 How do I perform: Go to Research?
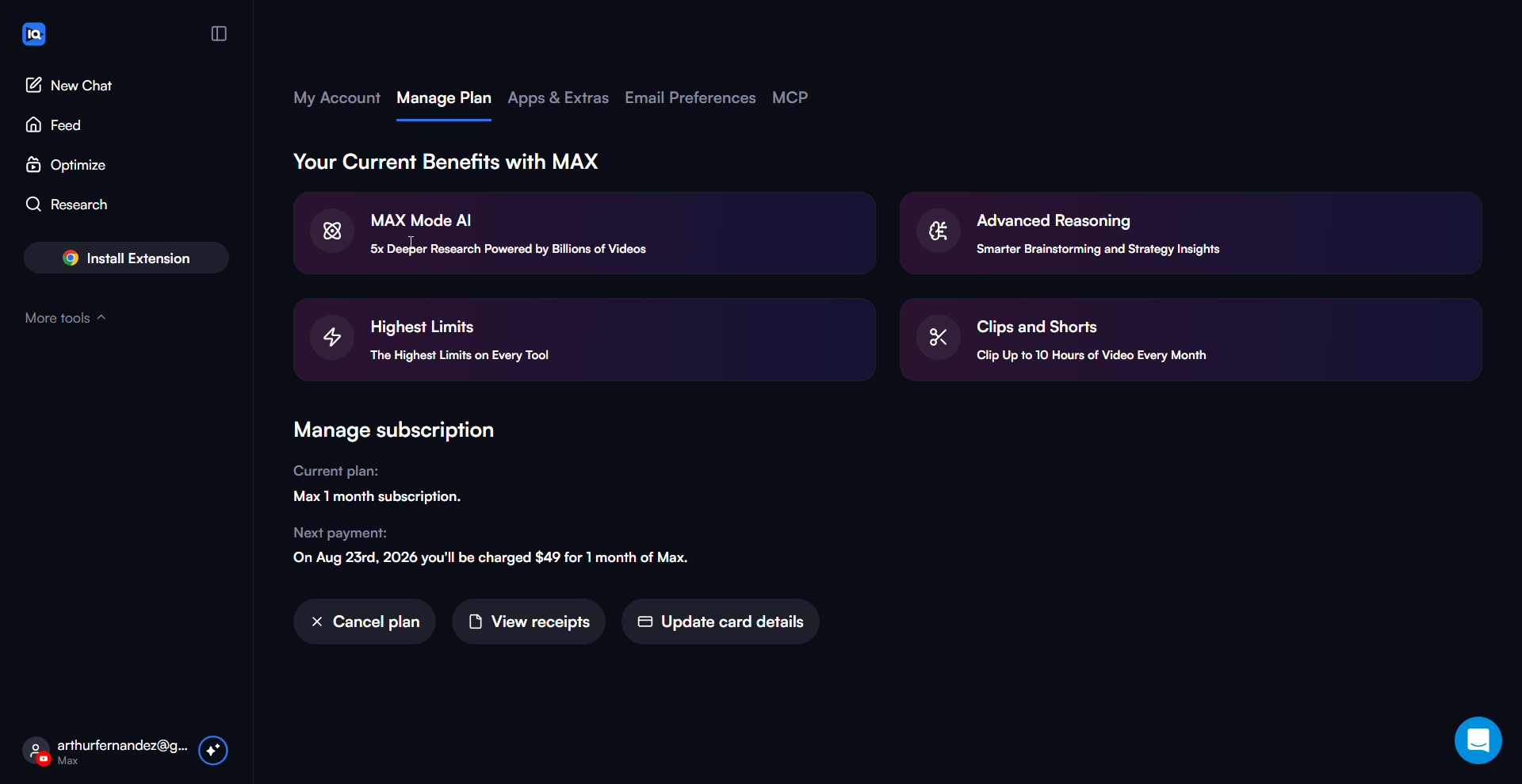(x=67, y=205)
